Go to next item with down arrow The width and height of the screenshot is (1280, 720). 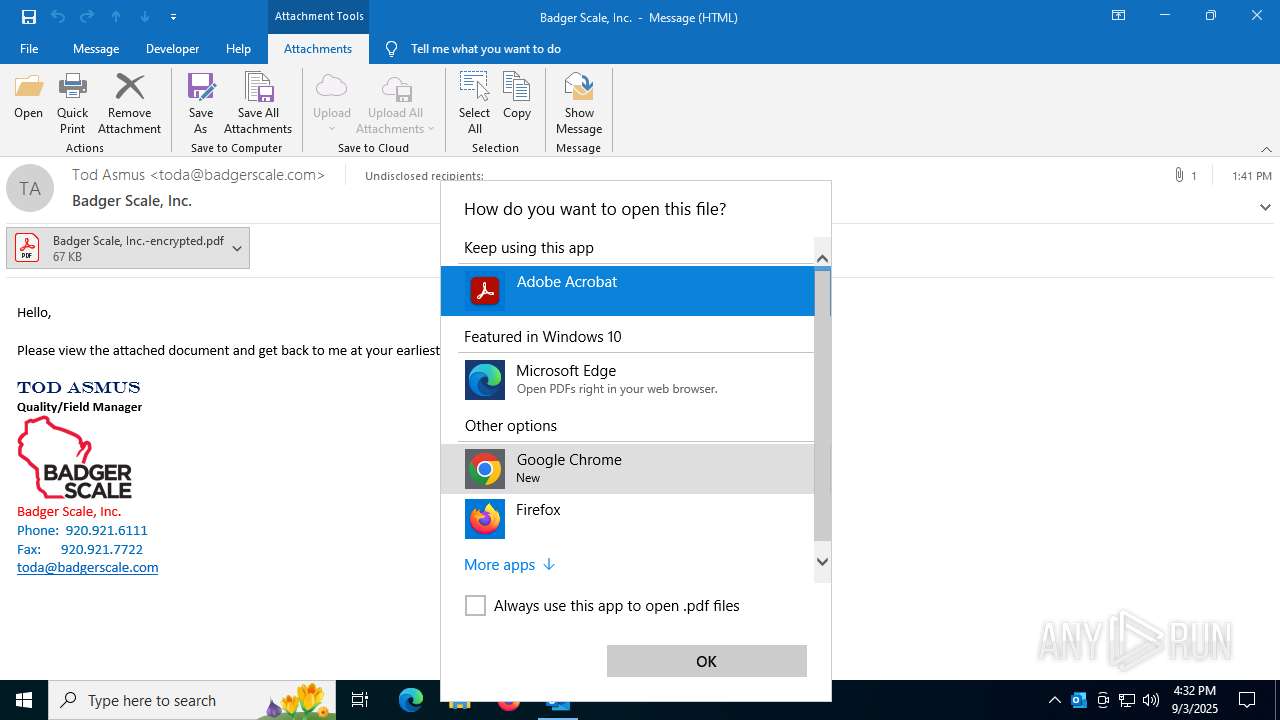pos(145,17)
